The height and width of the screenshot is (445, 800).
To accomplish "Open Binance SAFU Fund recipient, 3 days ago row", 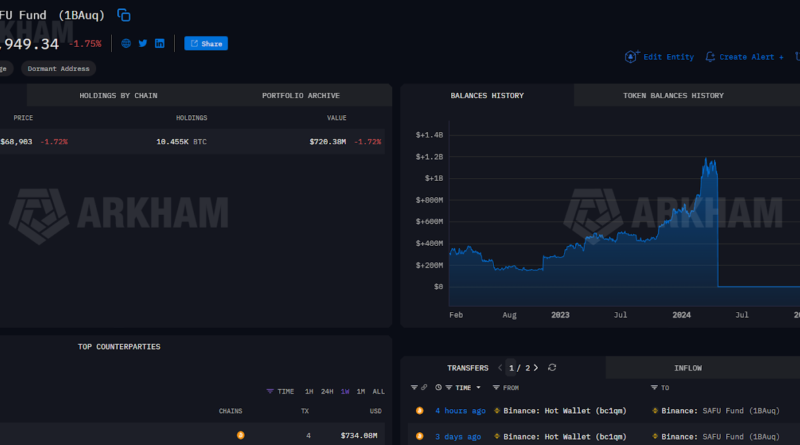I will (720, 437).
